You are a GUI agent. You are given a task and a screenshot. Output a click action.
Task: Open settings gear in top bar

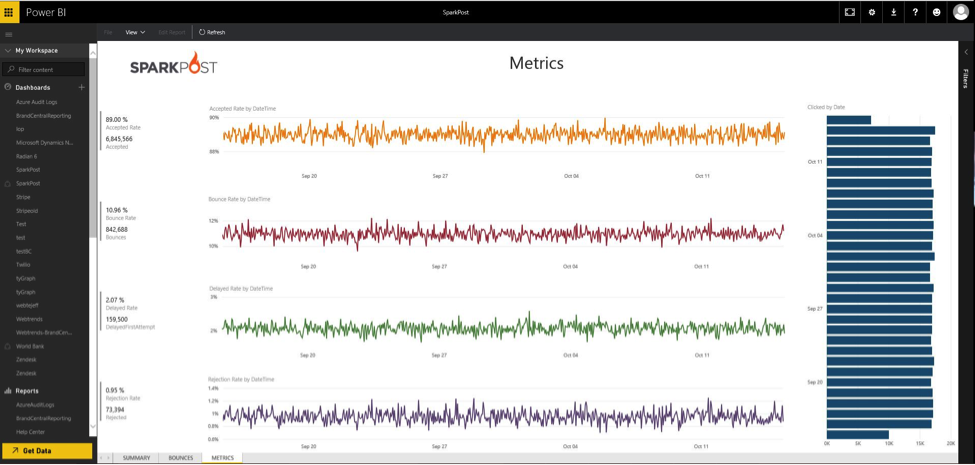pos(872,12)
